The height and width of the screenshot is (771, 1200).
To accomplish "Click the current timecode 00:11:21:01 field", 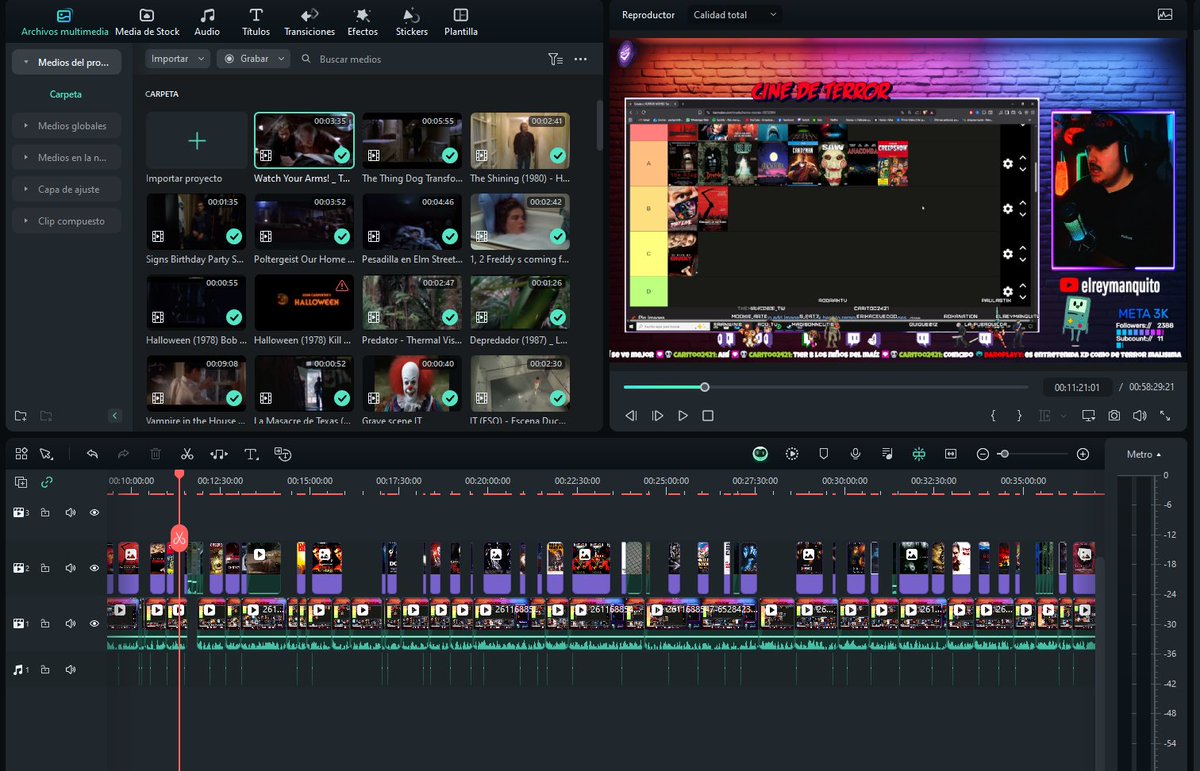I will 1076,387.
